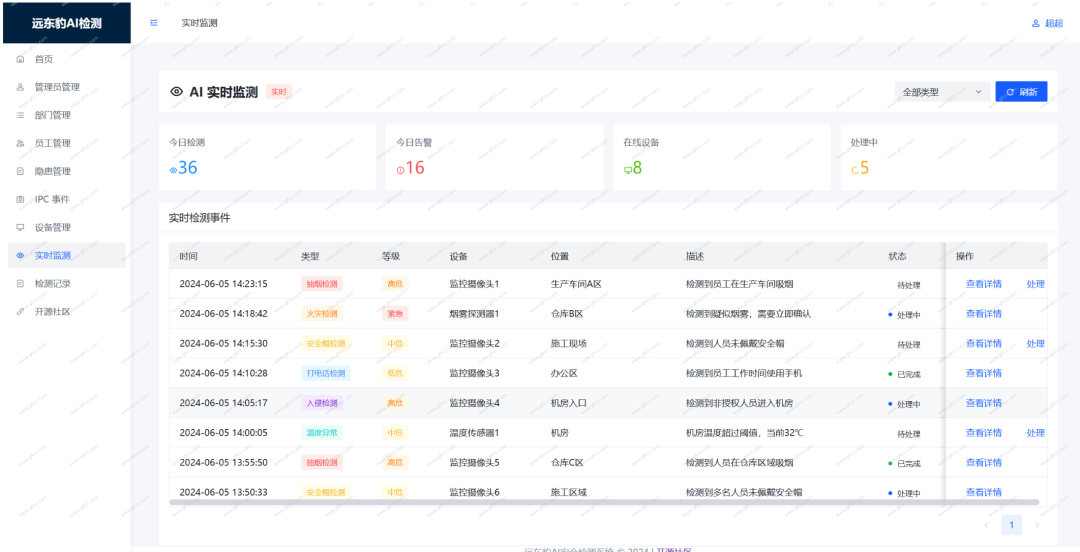Click the 已完成 status in 办公区 row
The height and width of the screenshot is (552, 1080).
pyautogui.click(x=904, y=374)
